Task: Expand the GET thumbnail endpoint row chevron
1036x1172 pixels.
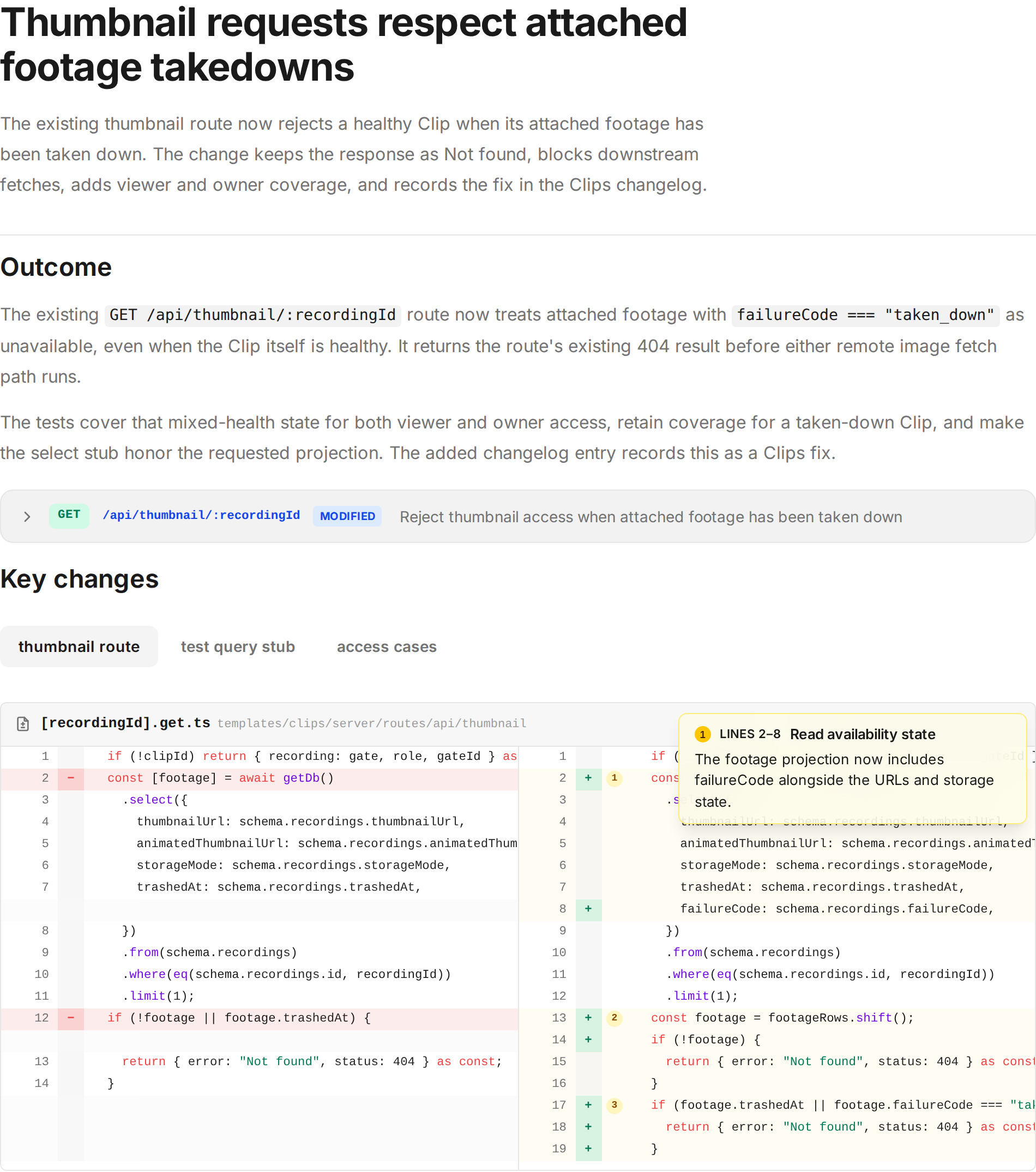Action: (x=27, y=517)
